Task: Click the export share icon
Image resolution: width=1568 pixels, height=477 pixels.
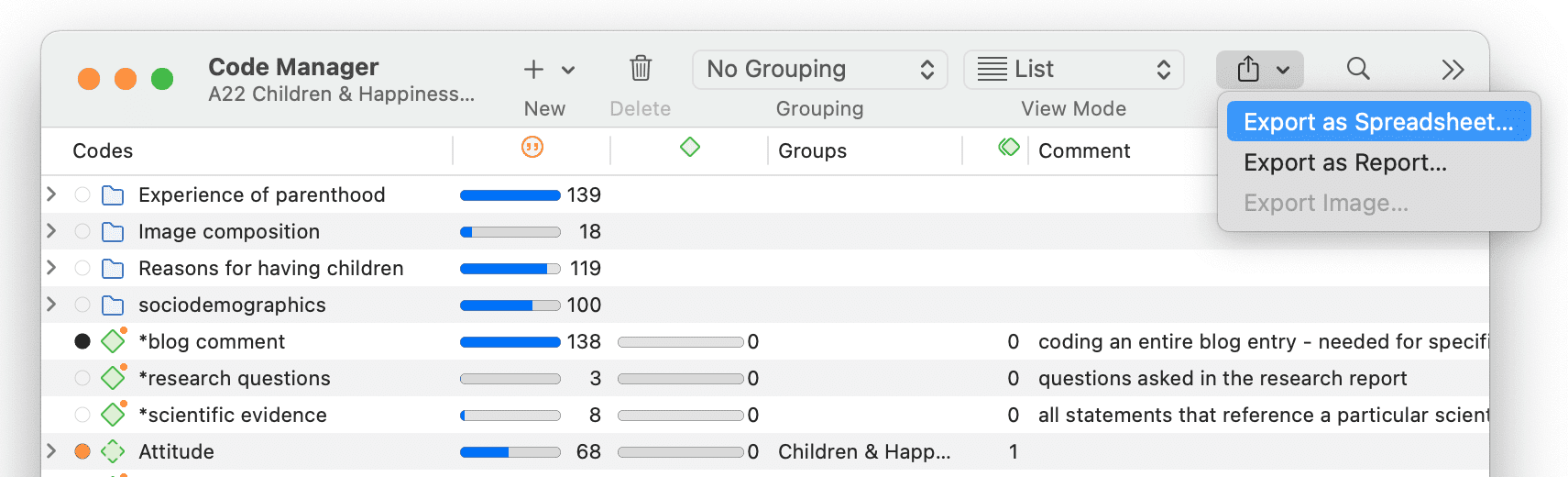Action: coord(1248,69)
